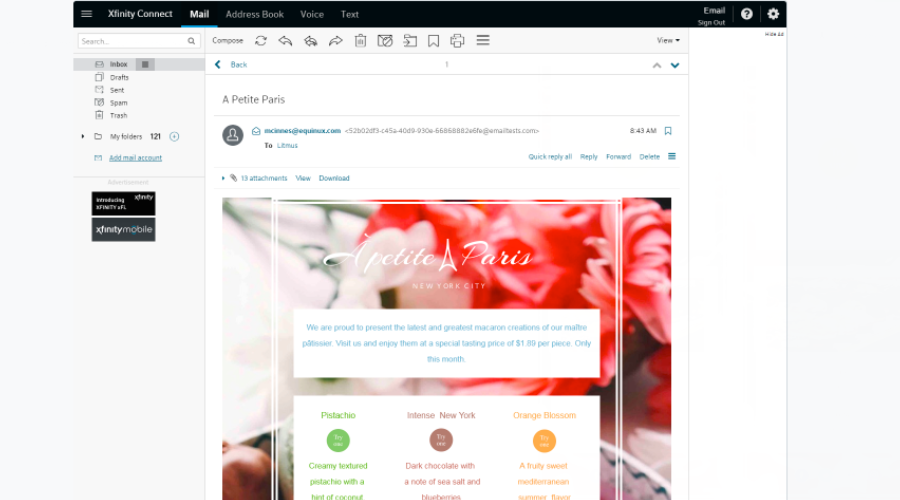Click the Compose button
The image size is (900, 500).
[227, 41]
